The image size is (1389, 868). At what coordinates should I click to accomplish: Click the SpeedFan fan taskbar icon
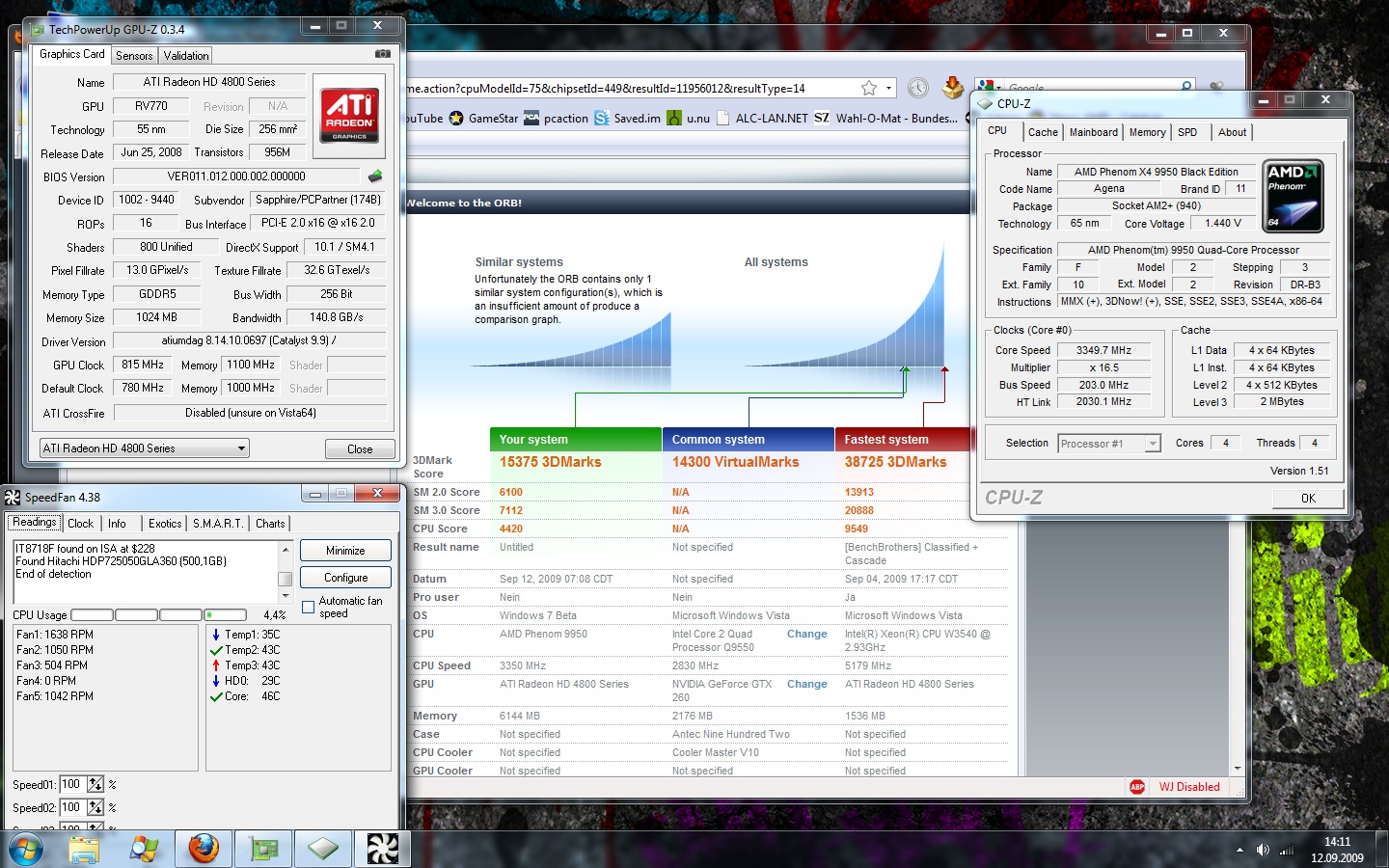coord(382,849)
